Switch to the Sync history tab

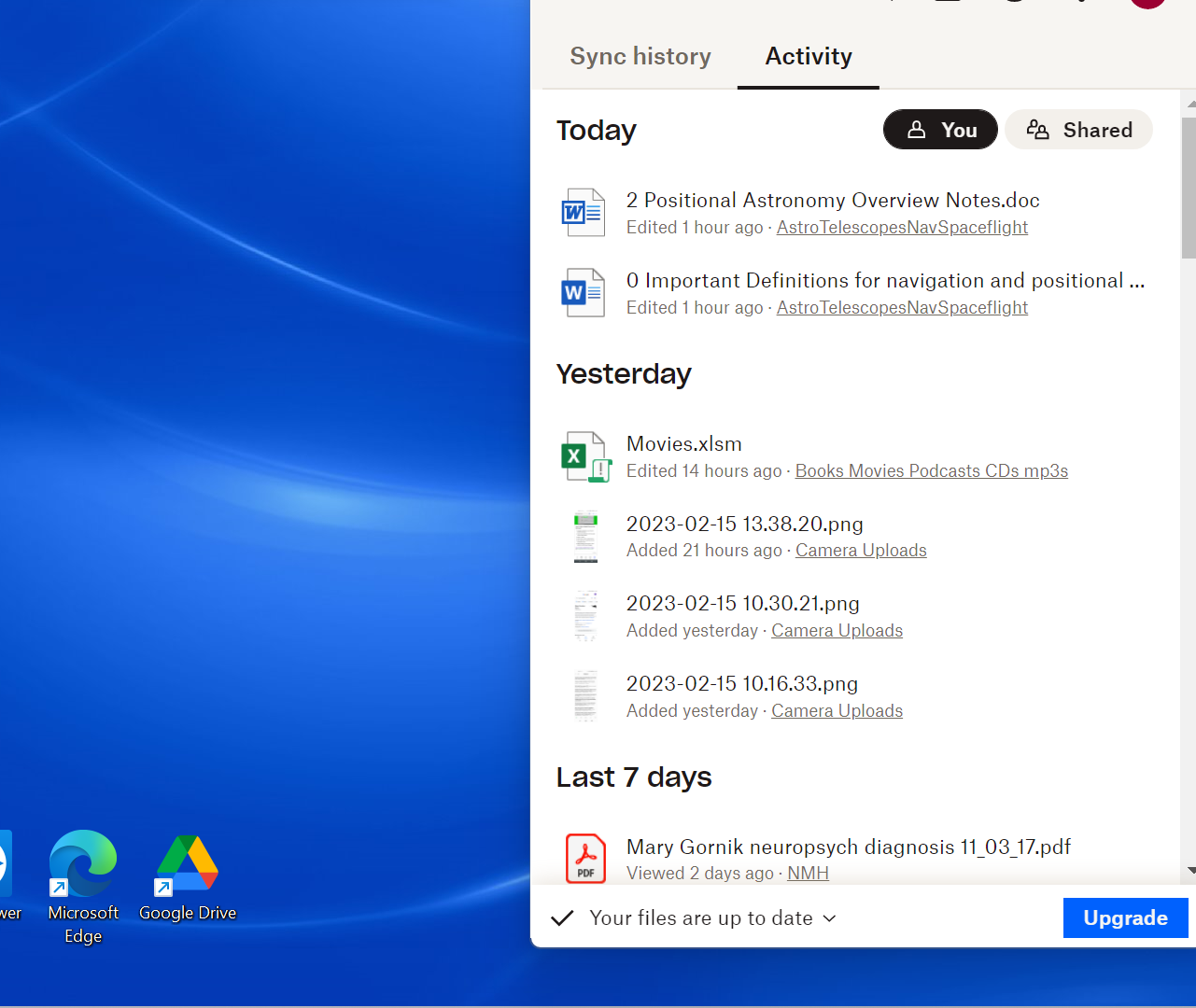point(640,56)
